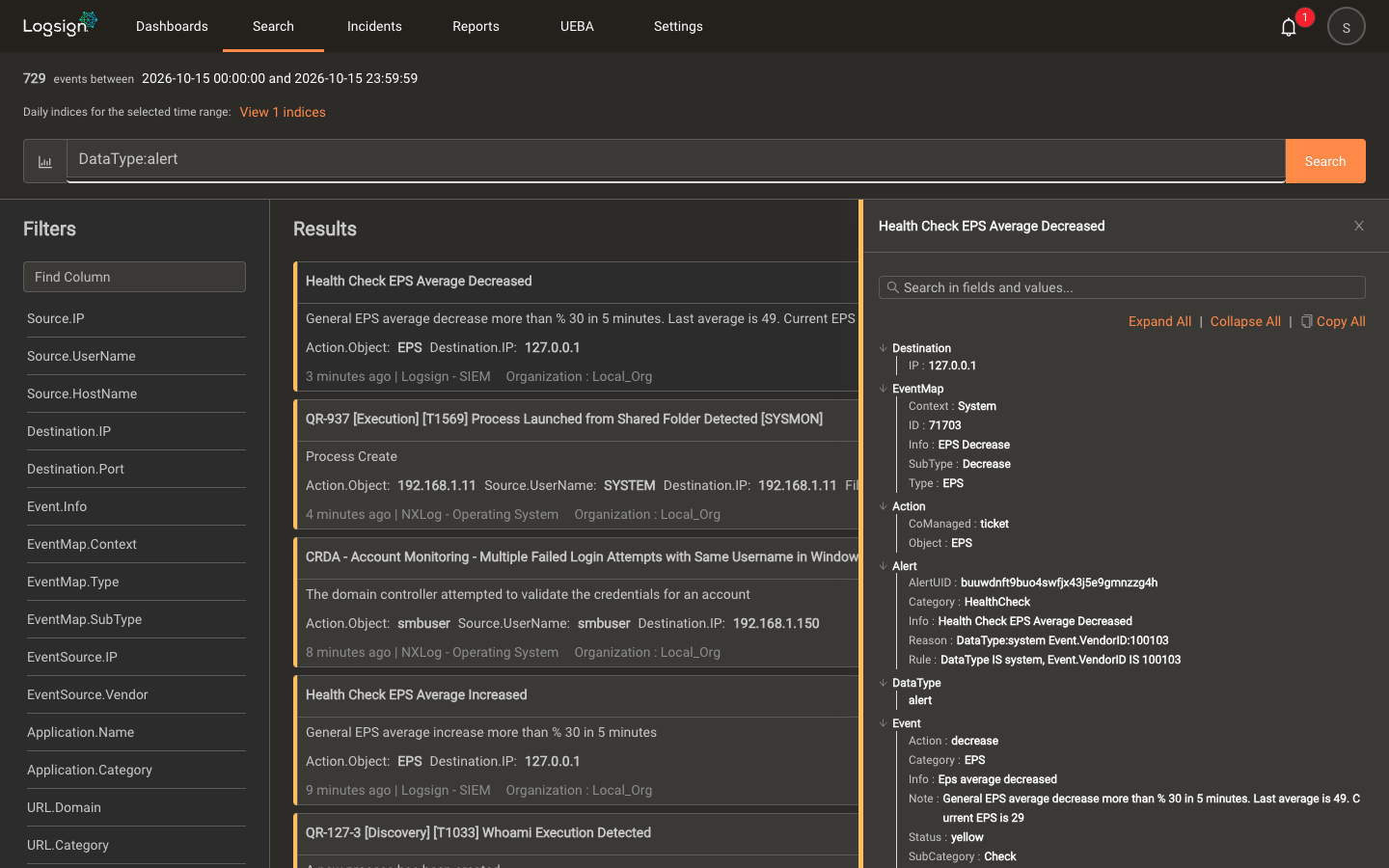Click the Find Column filter box
Screen dimensions: 1389x868
pyautogui.click(x=134, y=277)
